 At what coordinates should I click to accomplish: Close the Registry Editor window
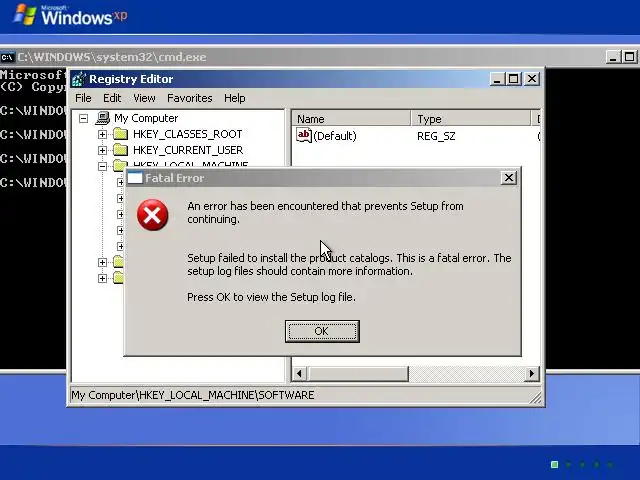[532, 79]
